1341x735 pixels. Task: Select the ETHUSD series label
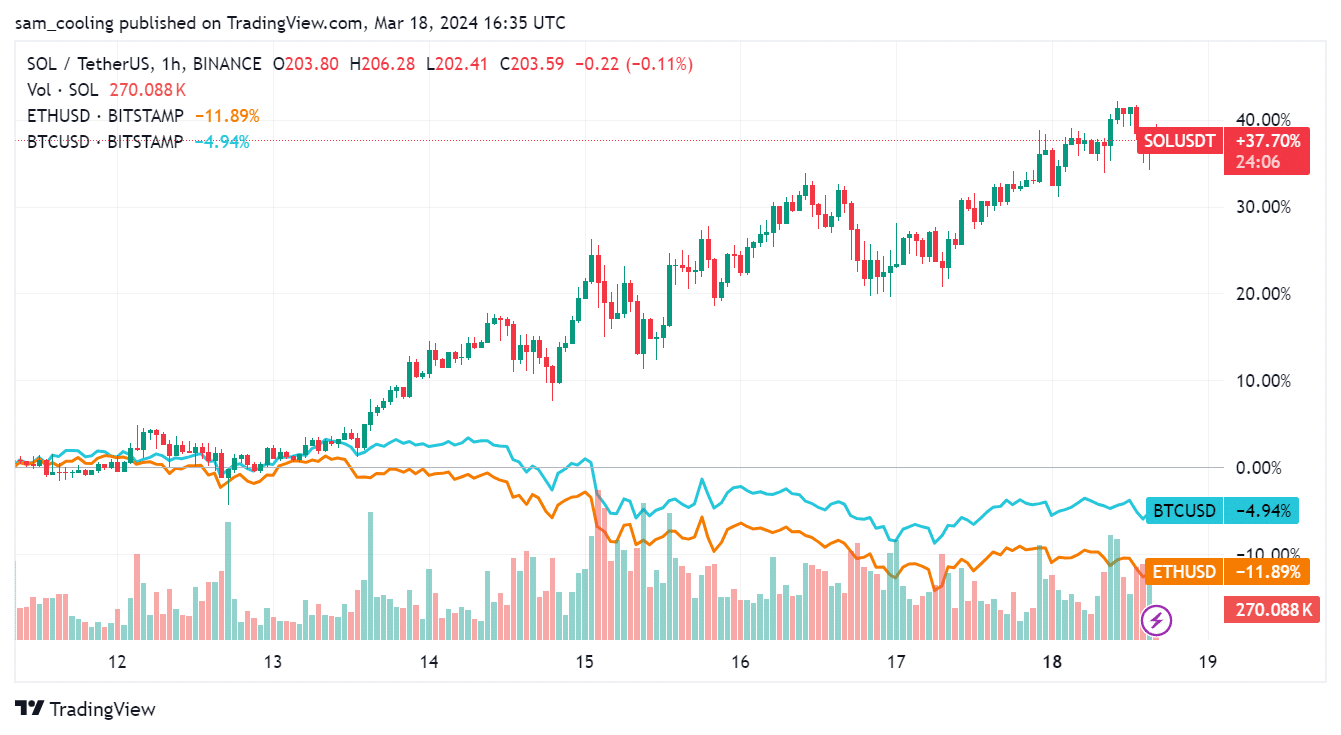coord(1185,572)
